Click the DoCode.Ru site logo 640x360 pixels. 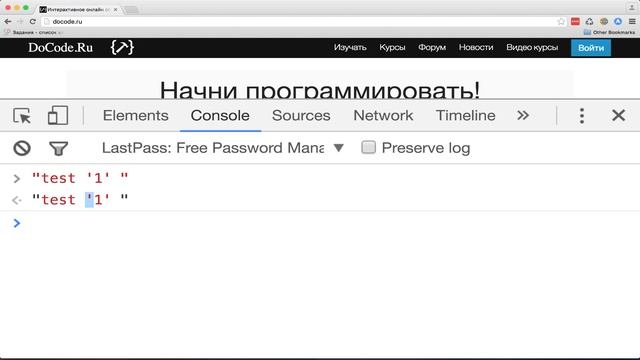pyautogui.click(x=60, y=48)
